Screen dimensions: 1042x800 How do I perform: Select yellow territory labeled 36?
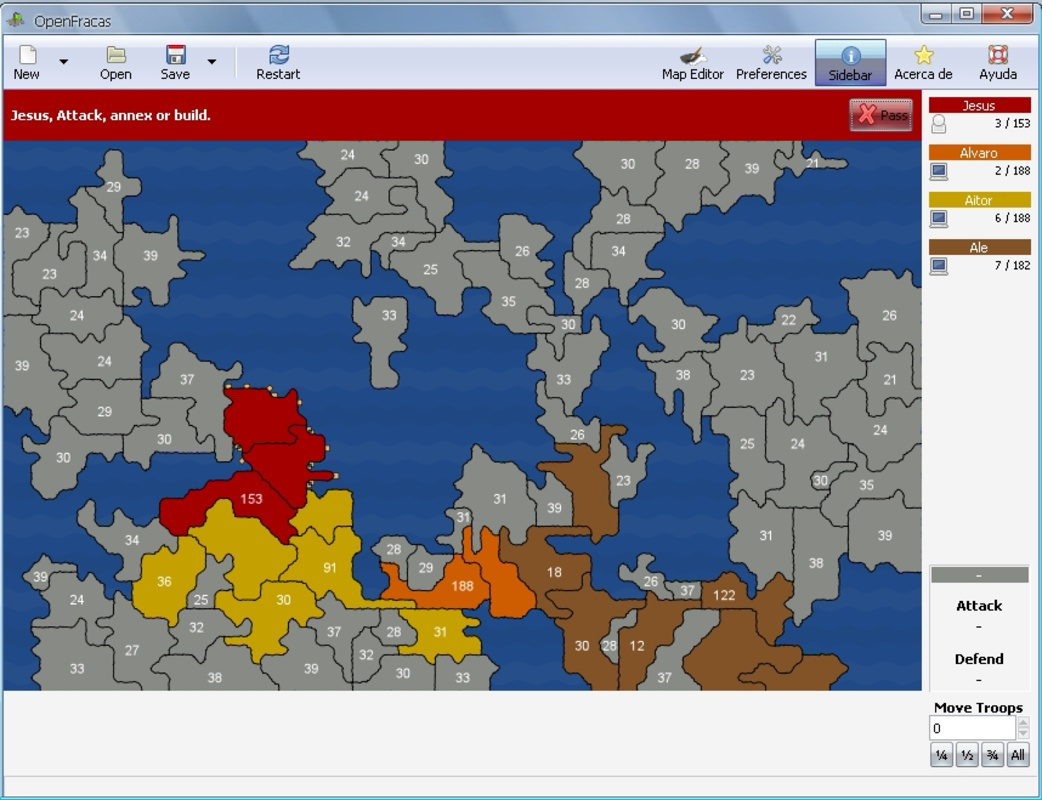pos(164,581)
